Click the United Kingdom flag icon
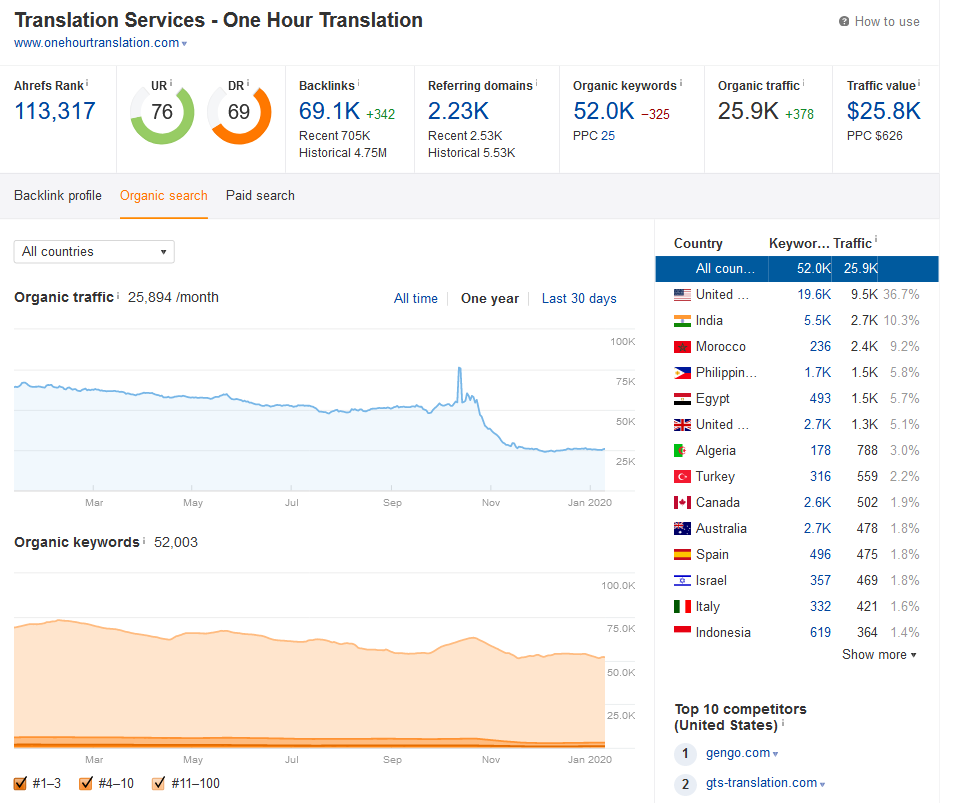This screenshot has width=958, height=803. point(682,425)
